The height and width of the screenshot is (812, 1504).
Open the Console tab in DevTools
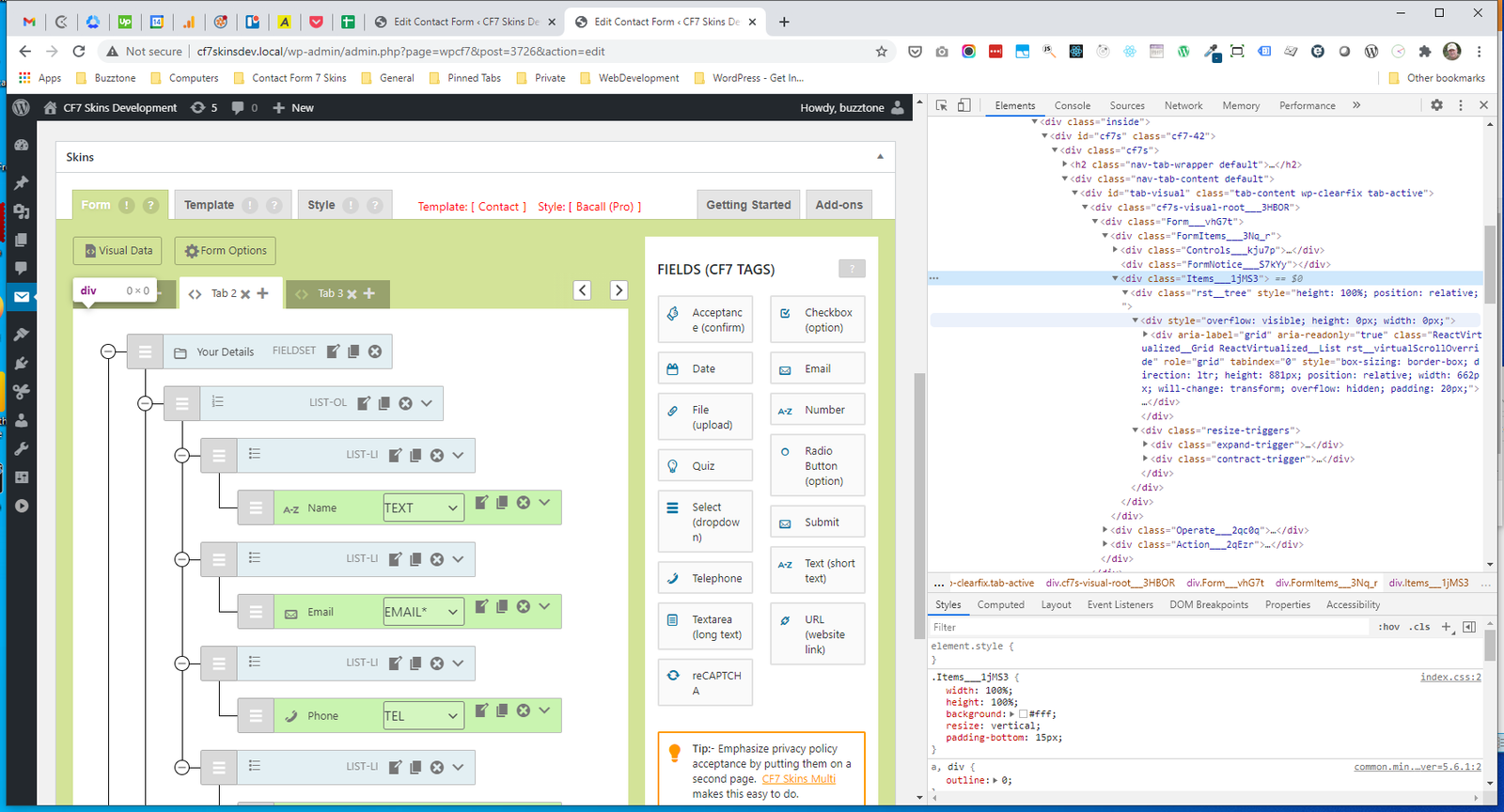click(x=1072, y=106)
